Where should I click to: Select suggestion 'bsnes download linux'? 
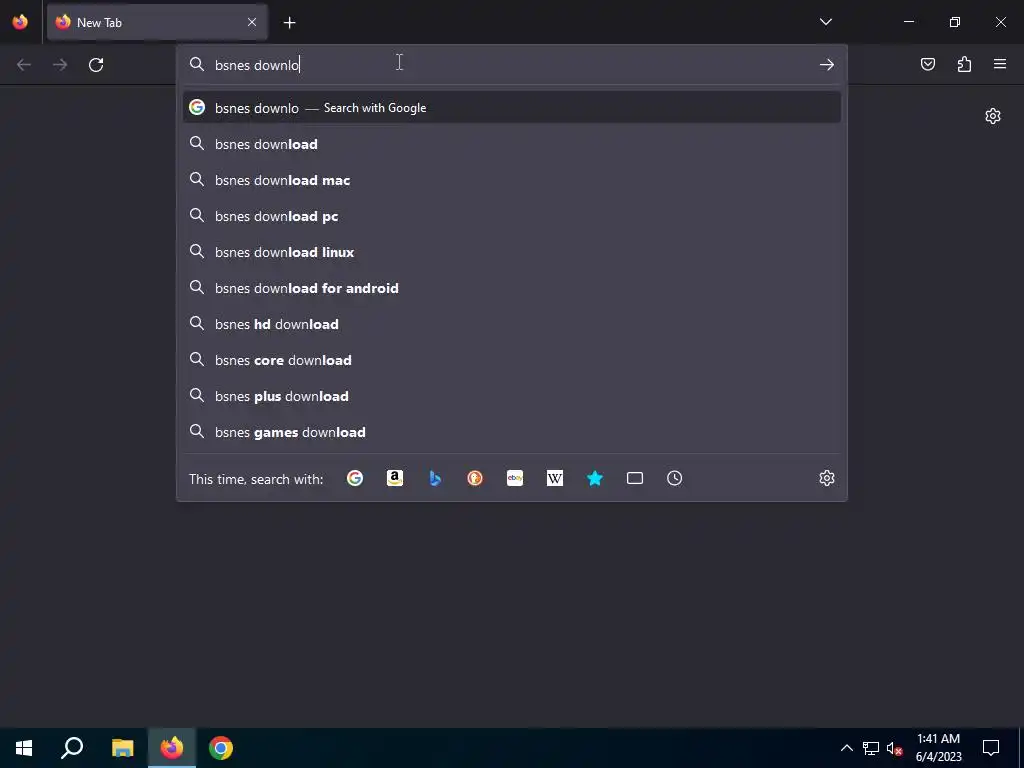(x=512, y=252)
